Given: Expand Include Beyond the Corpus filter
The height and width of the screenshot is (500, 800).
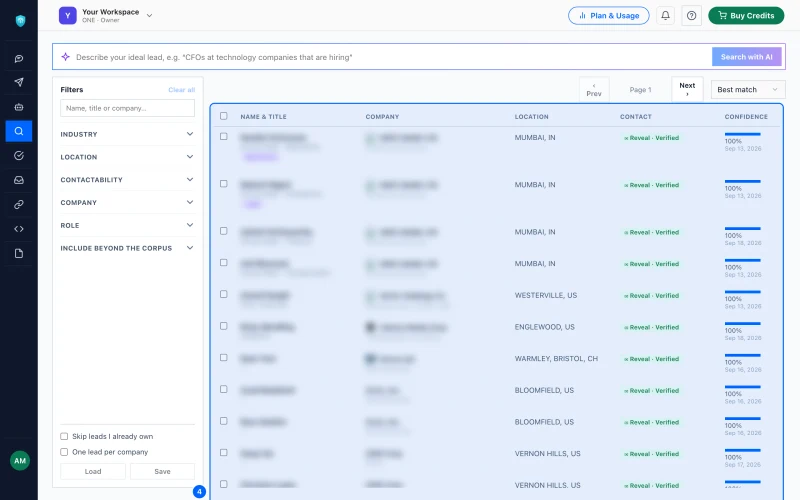Looking at the screenshot, I should coord(127,248).
